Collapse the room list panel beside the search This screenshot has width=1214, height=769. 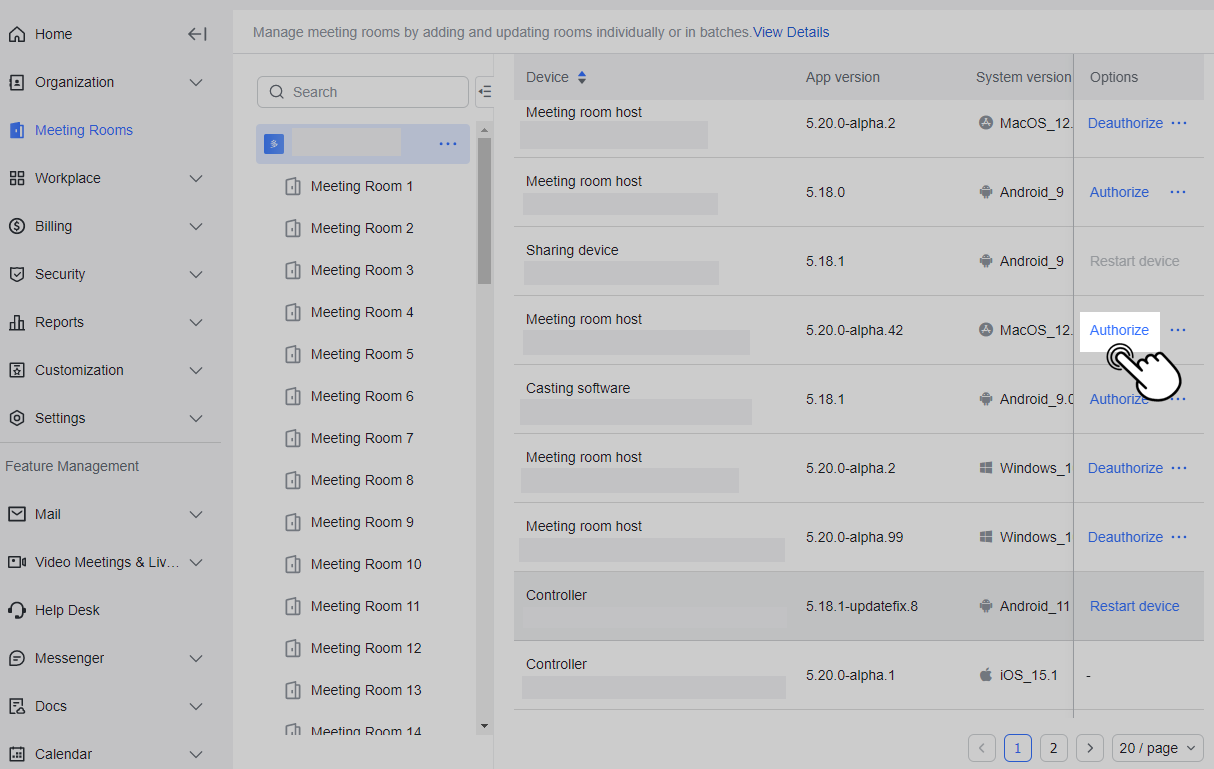coord(484,91)
